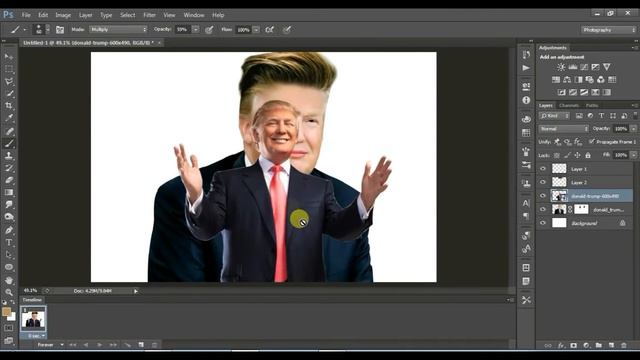Delete the selected layer with trash icon

click(x=624, y=345)
